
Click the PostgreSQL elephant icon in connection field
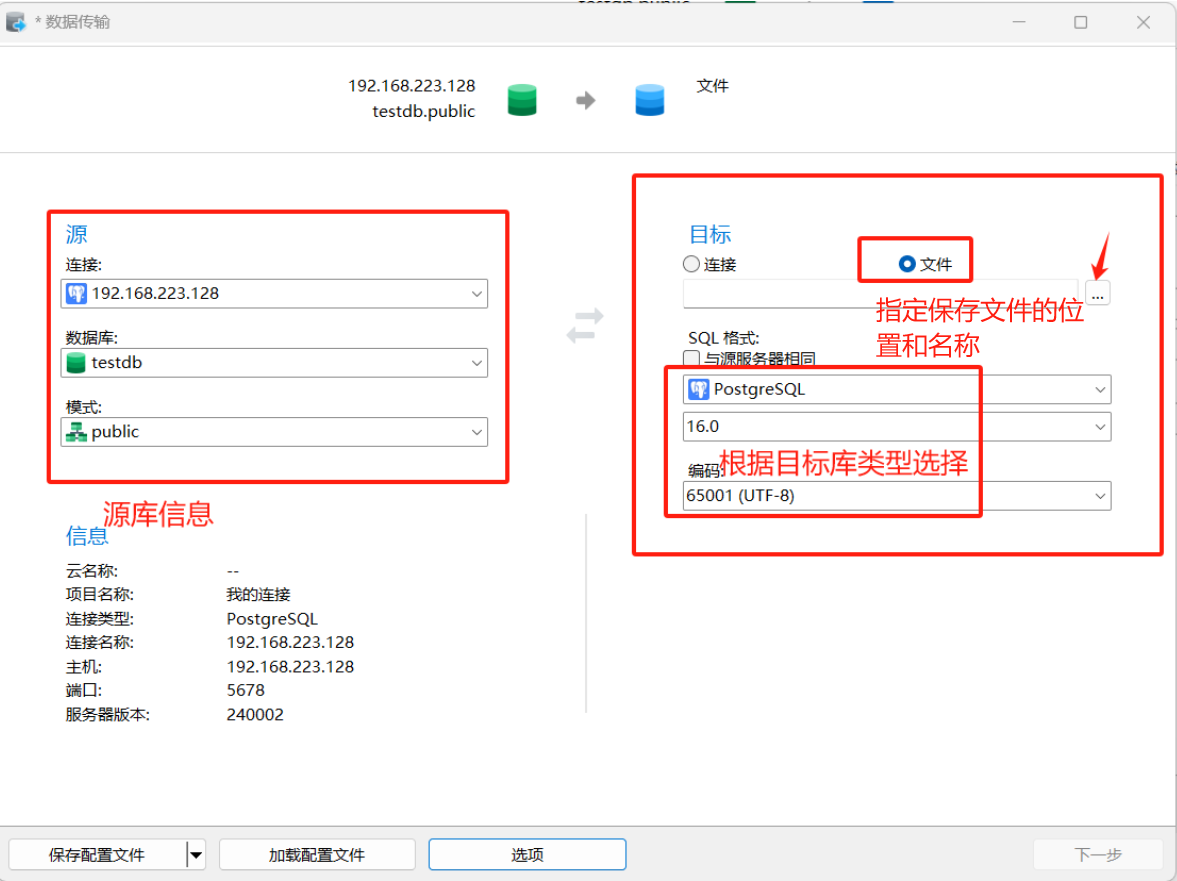(x=76, y=294)
